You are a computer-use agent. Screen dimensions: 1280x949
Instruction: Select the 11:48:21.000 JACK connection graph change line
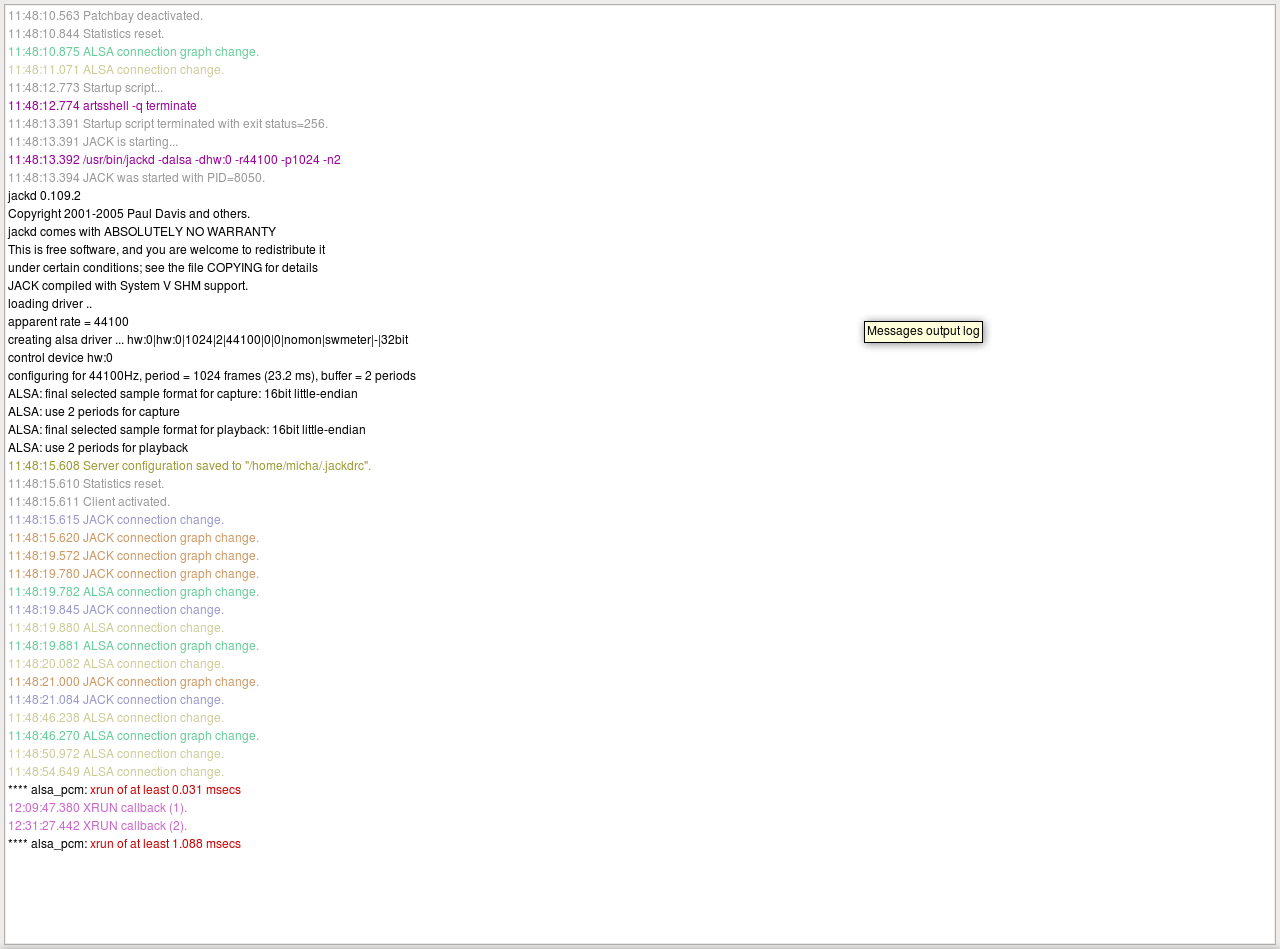(133, 682)
